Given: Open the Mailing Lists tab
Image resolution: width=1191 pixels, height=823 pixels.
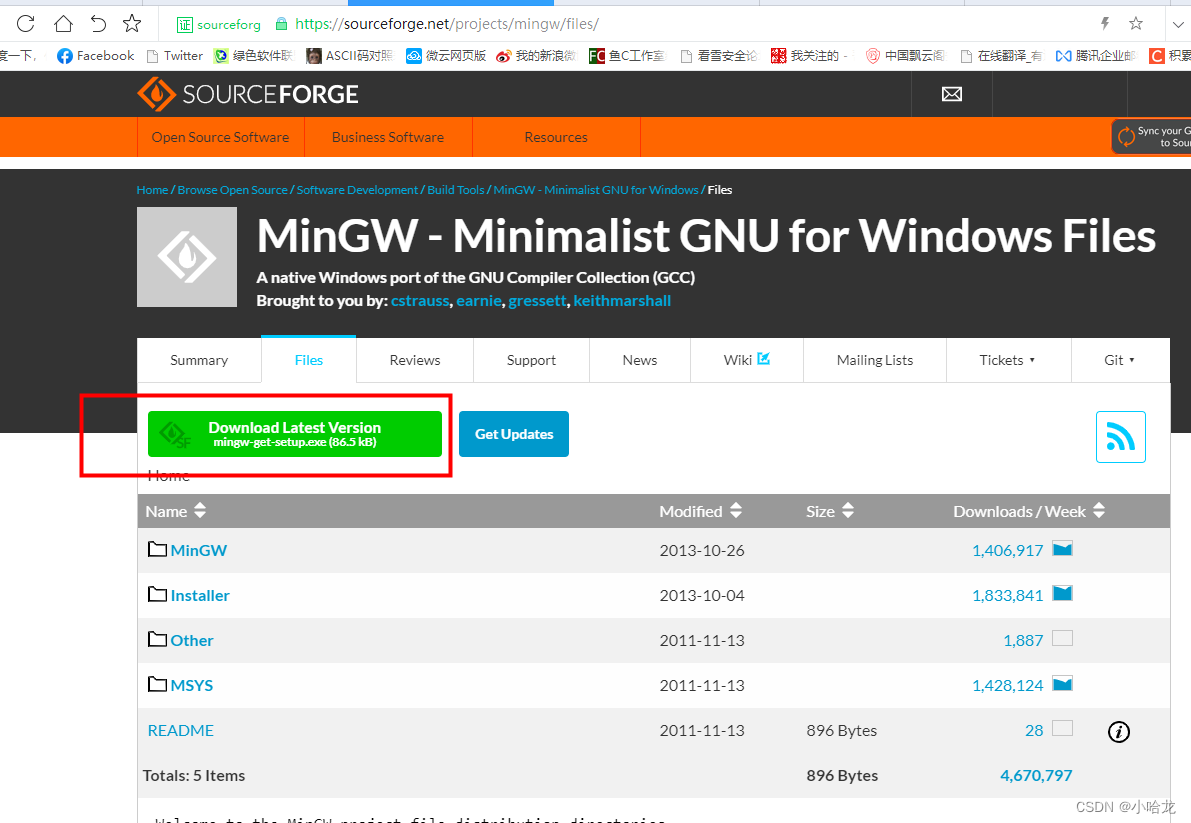Looking at the screenshot, I should click(x=875, y=360).
